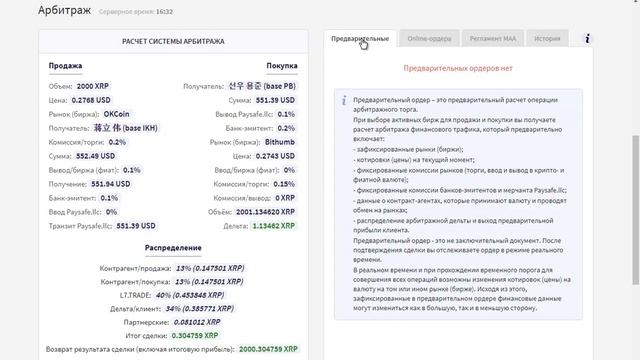Image resolution: width=640 pixels, height=360 pixels.
Task: Click the Комиссия/вывод value 0 XRP
Action: 285,198
